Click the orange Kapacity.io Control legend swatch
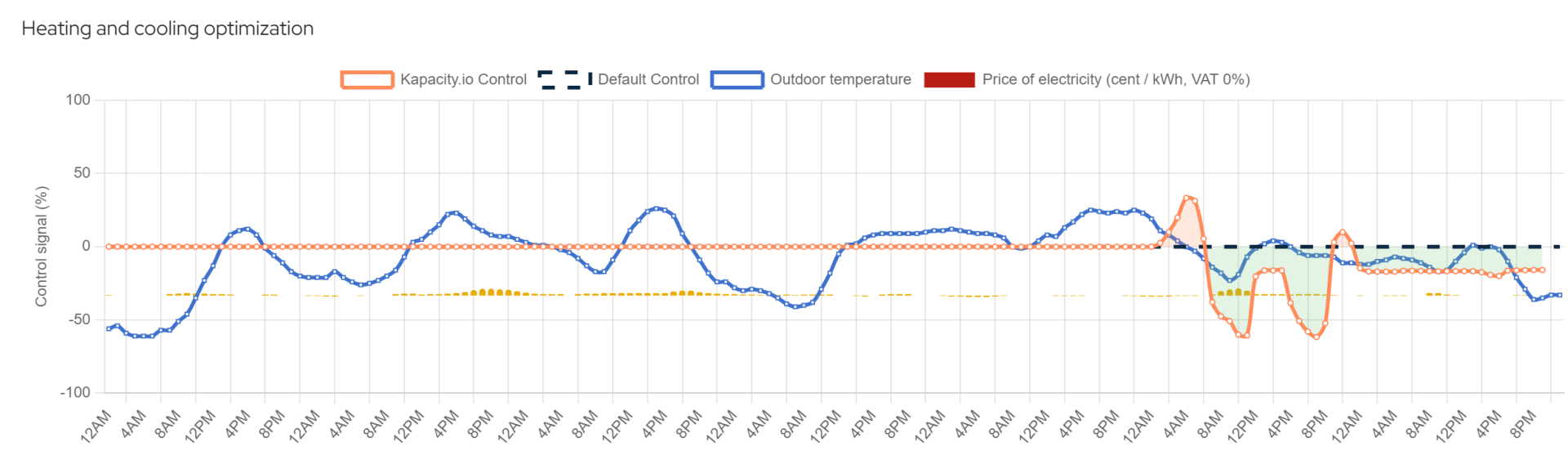Image resolution: width=1568 pixels, height=464 pixels. coord(367,79)
